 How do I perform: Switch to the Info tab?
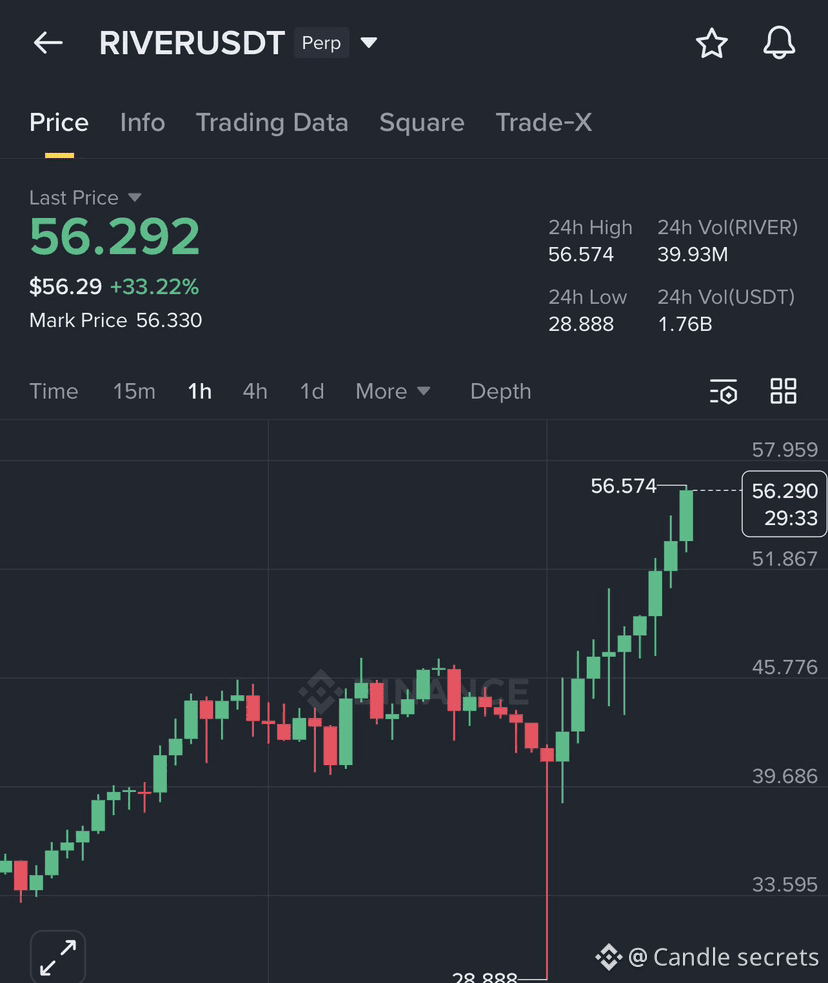(x=142, y=123)
